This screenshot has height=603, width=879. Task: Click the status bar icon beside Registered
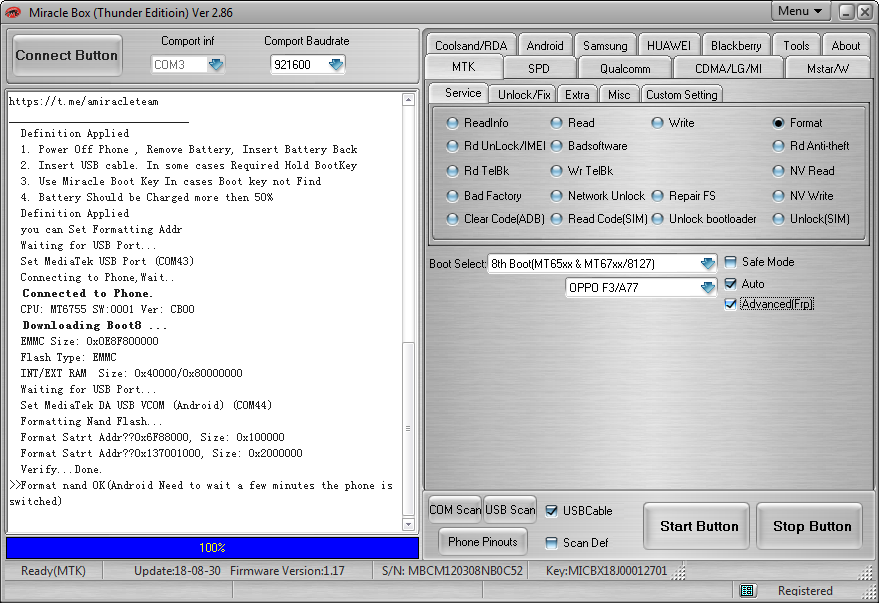[747, 590]
